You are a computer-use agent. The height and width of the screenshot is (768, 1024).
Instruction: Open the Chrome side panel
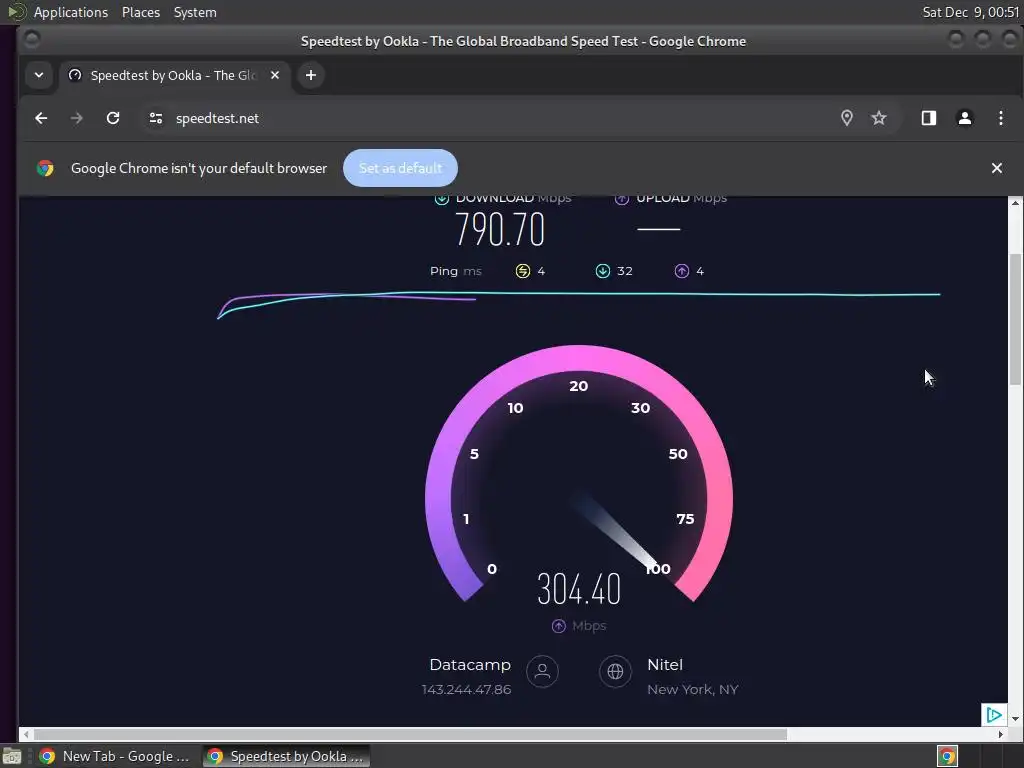pos(929,118)
